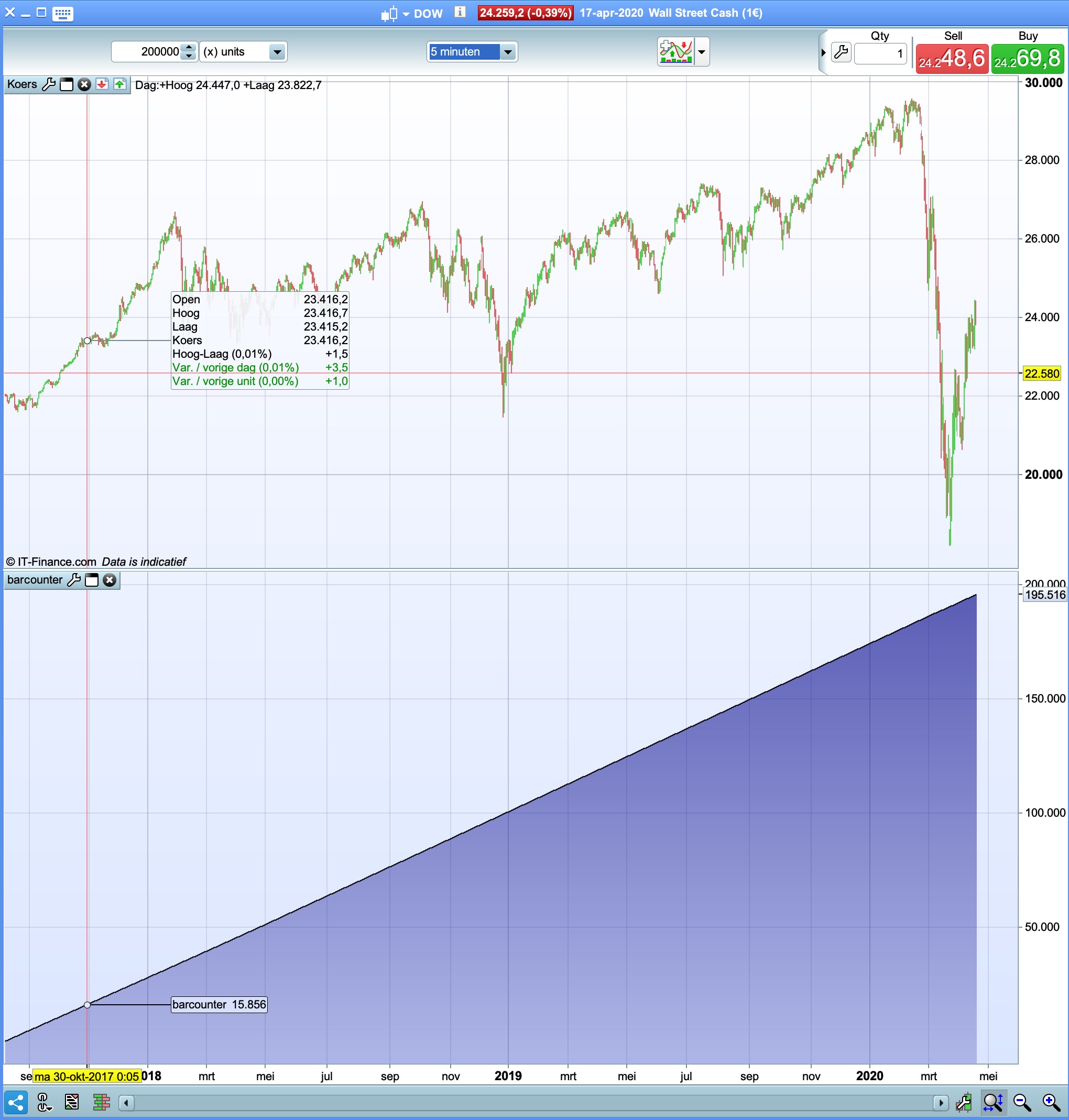The height and width of the screenshot is (1120, 1069).
Task: Open Koers panel wrench settings
Action: (x=49, y=84)
